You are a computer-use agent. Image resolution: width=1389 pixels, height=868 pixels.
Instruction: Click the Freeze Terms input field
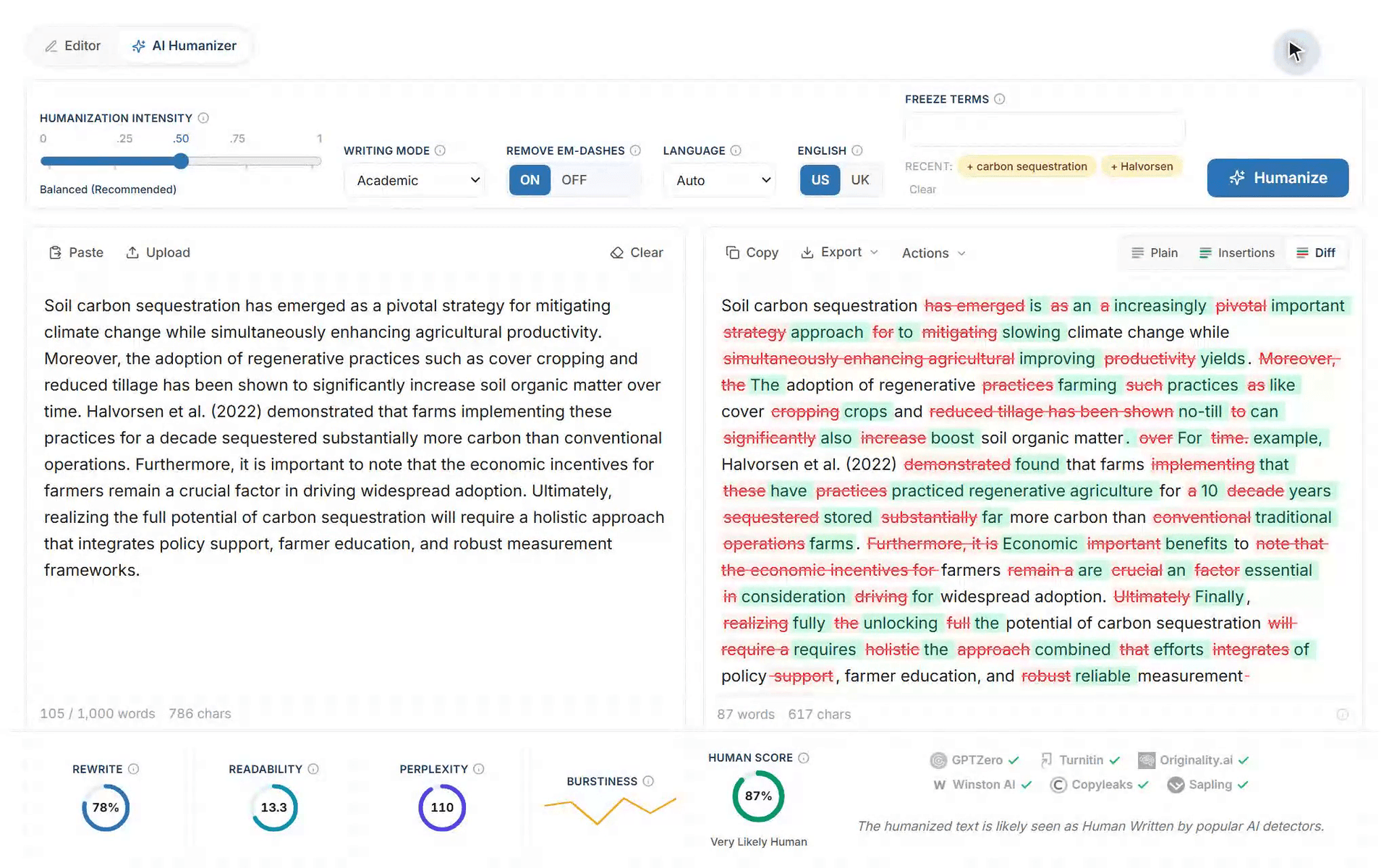[x=1044, y=131]
